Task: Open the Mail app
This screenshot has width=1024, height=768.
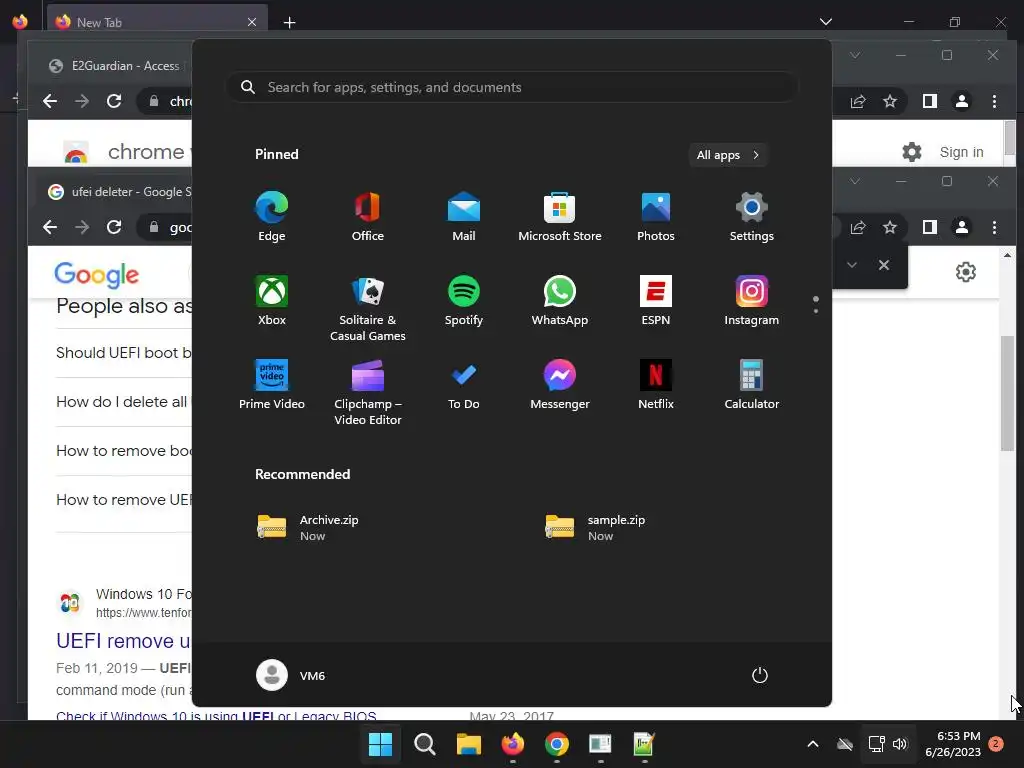Action: pyautogui.click(x=464, y=216)
